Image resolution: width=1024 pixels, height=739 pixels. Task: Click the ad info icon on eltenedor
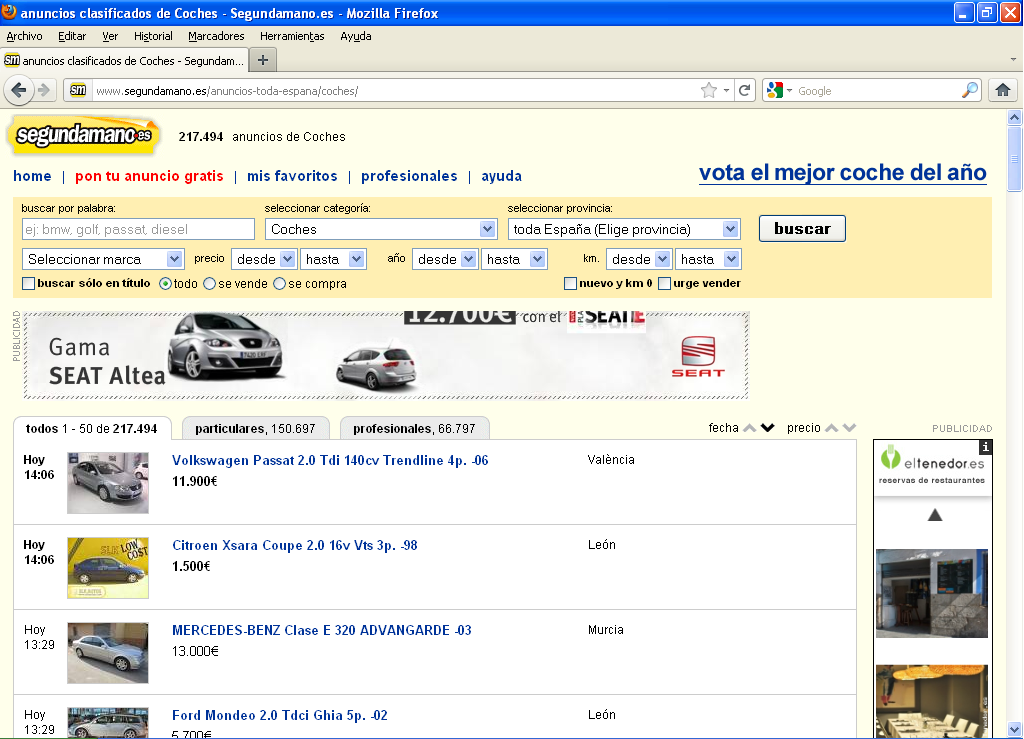tap(985, 447)
